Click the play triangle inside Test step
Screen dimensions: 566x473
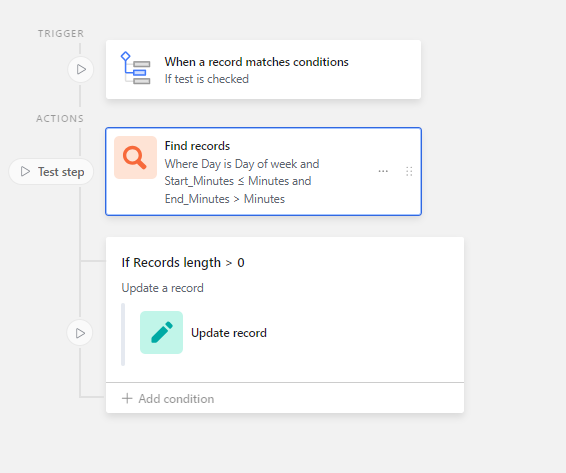(25, 172)
